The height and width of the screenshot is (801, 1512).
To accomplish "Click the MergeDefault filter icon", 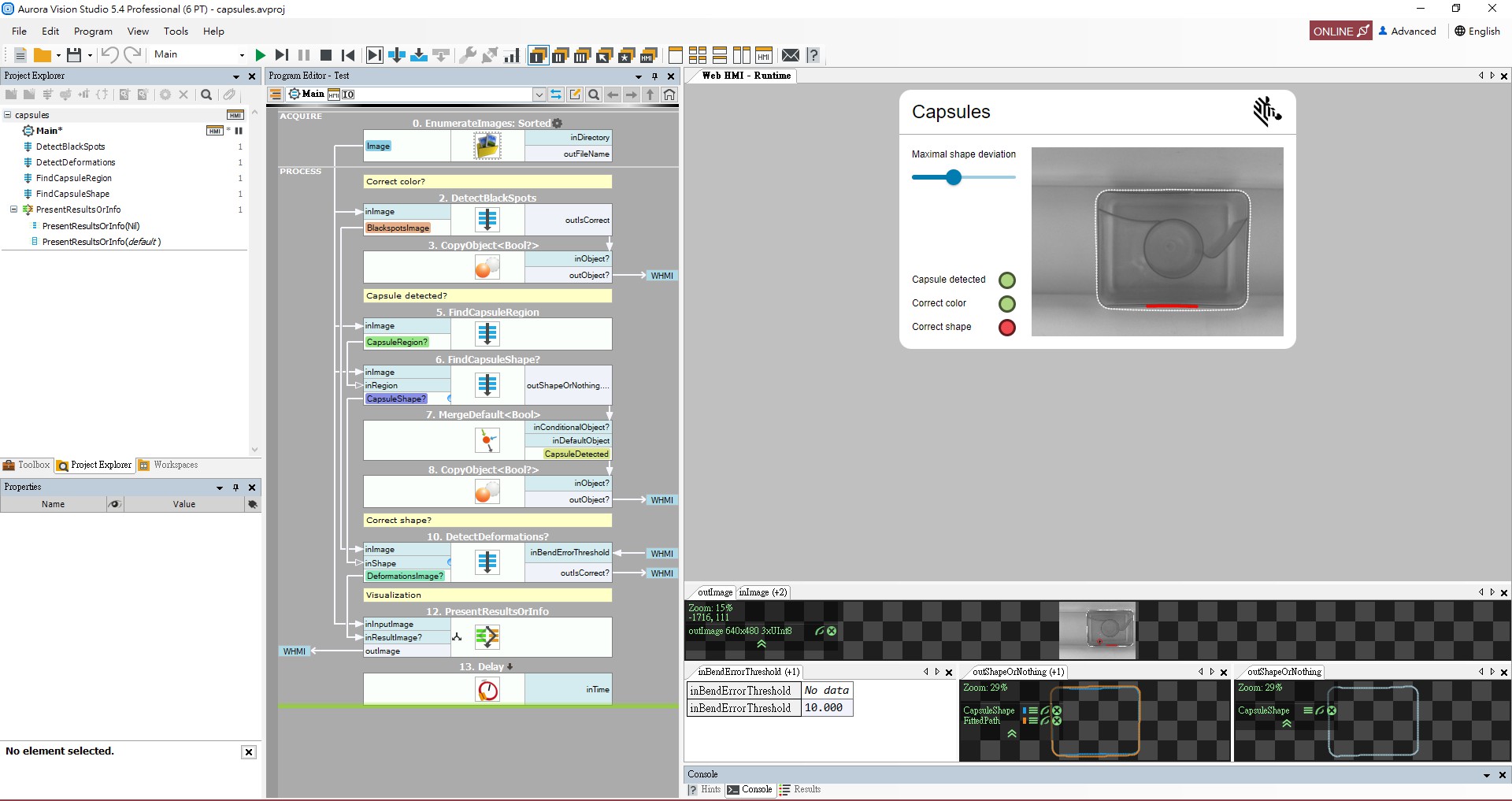I will [x=487, y=440].
